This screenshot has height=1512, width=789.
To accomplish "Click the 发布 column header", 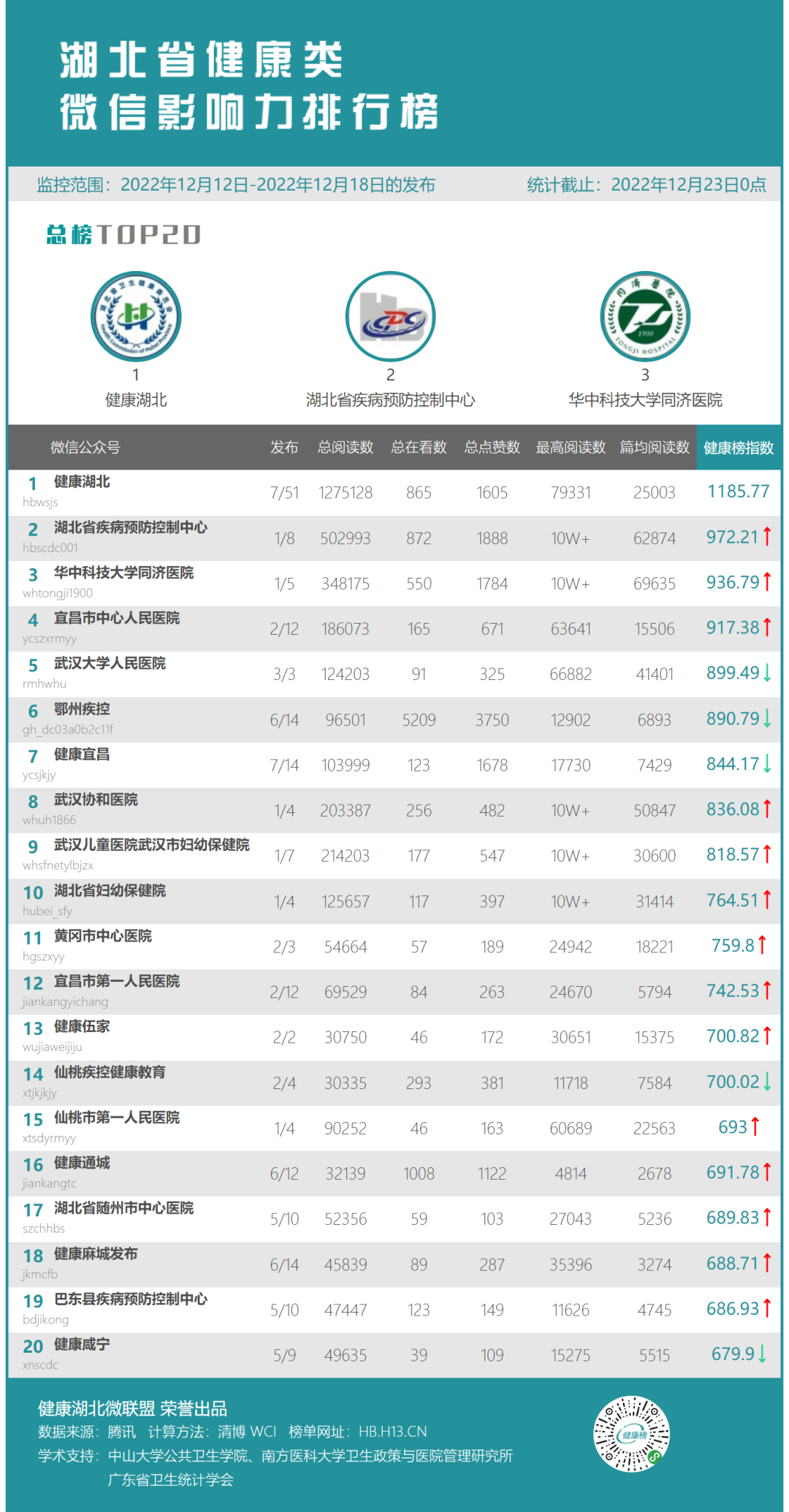I will click(x=284, y=447).
